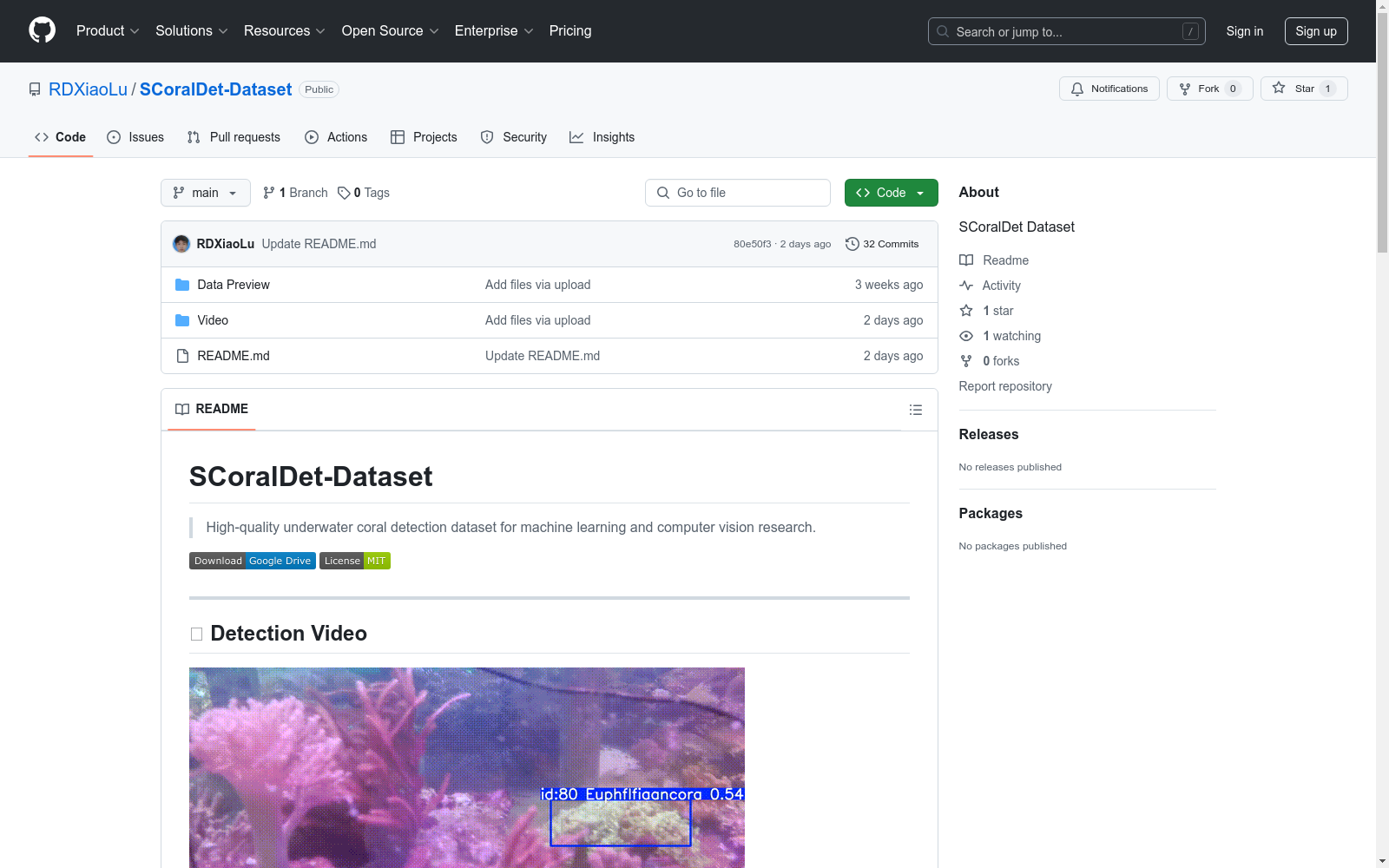Open the Solutions navigation dropdown
1389x868 pixels.
[191, 31]
